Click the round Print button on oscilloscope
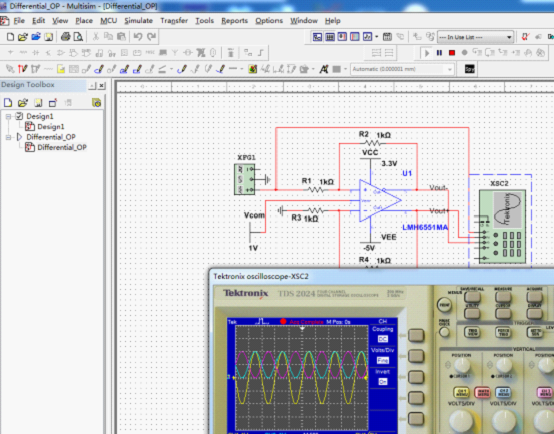554x434 pixels. (444, 305)
